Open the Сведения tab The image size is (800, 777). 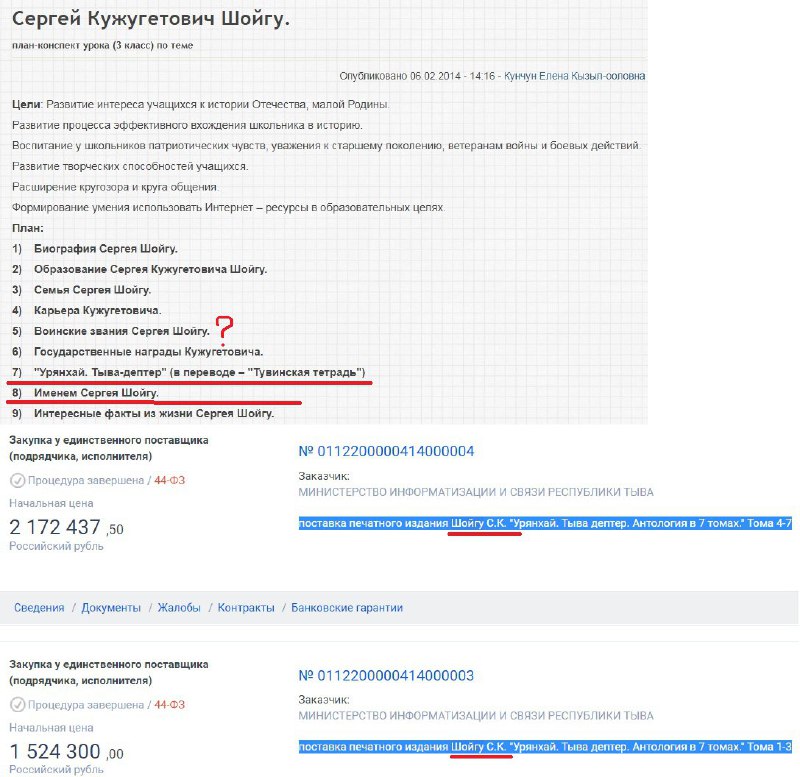39,608
